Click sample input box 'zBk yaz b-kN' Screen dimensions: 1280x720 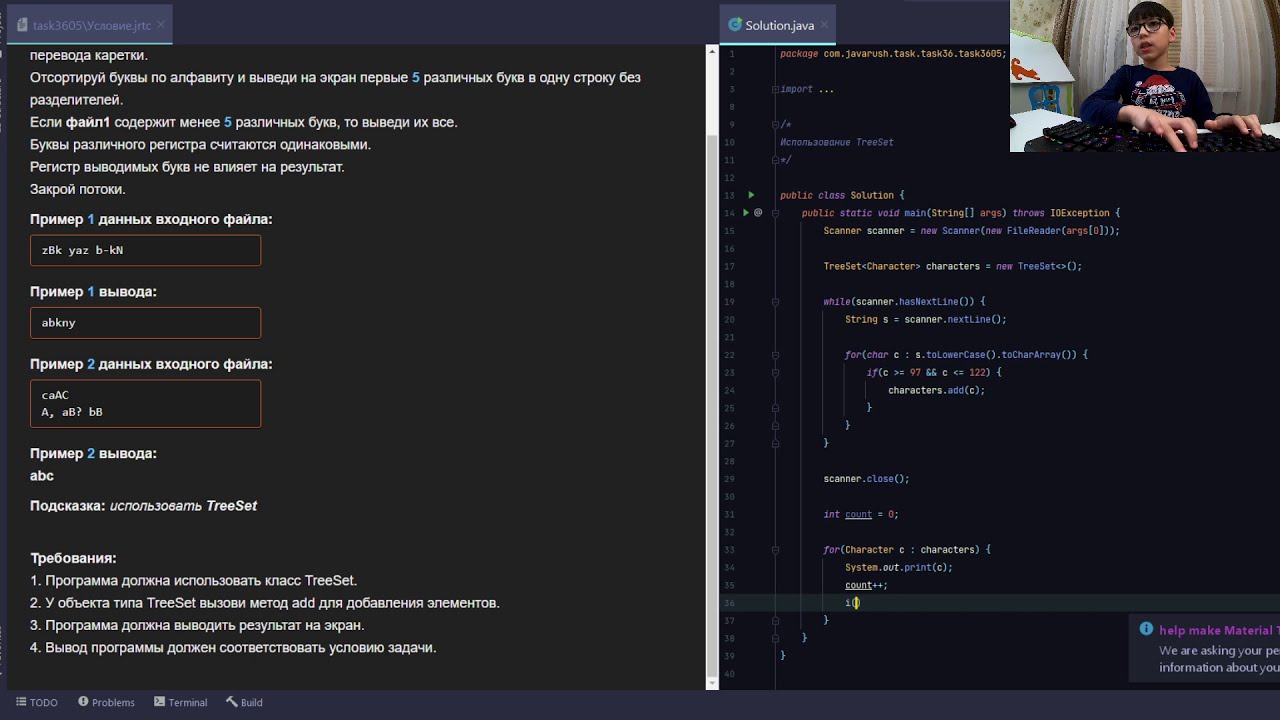click(x=145, y=250)
